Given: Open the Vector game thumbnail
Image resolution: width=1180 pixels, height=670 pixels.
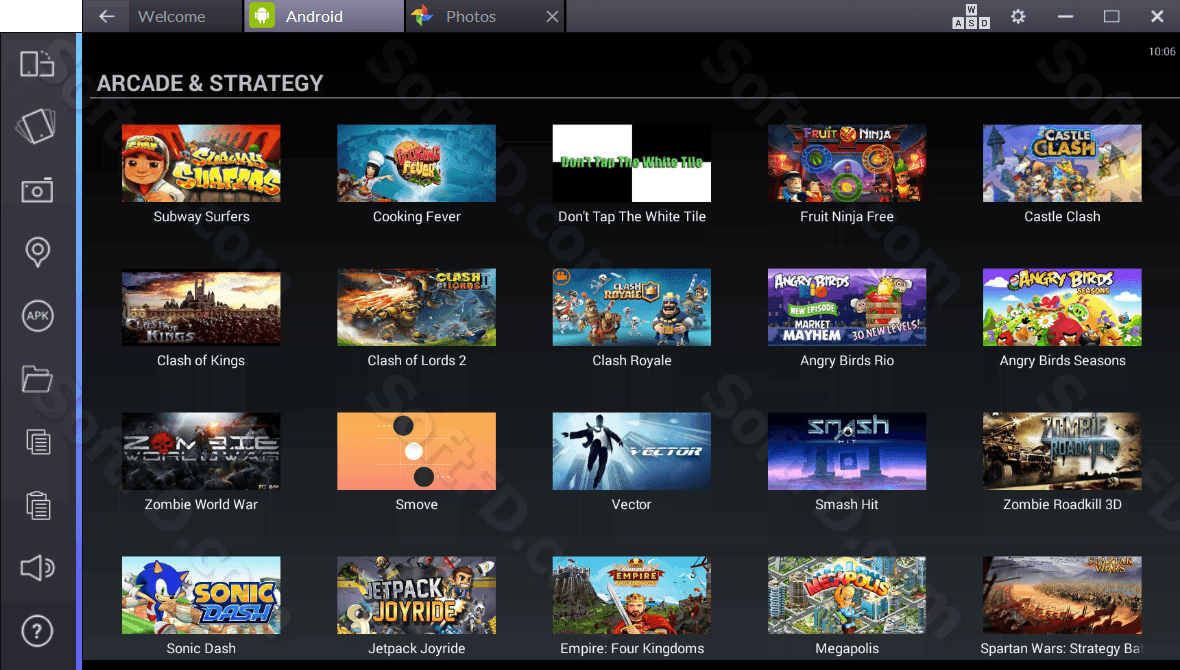Looking at the screenshot, I should pos(631,451).
